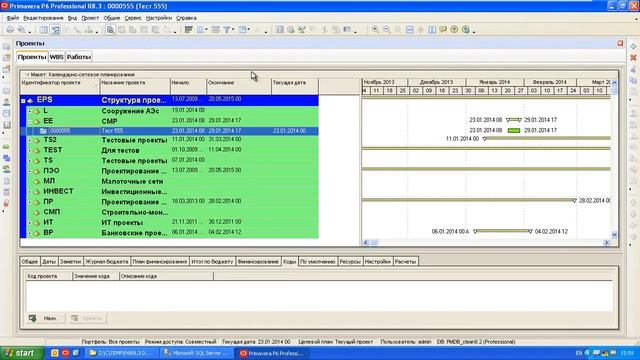Expand the ВР Банковские node
The height and width of the screenshot is (360, 640).
[x=29, y=233]
